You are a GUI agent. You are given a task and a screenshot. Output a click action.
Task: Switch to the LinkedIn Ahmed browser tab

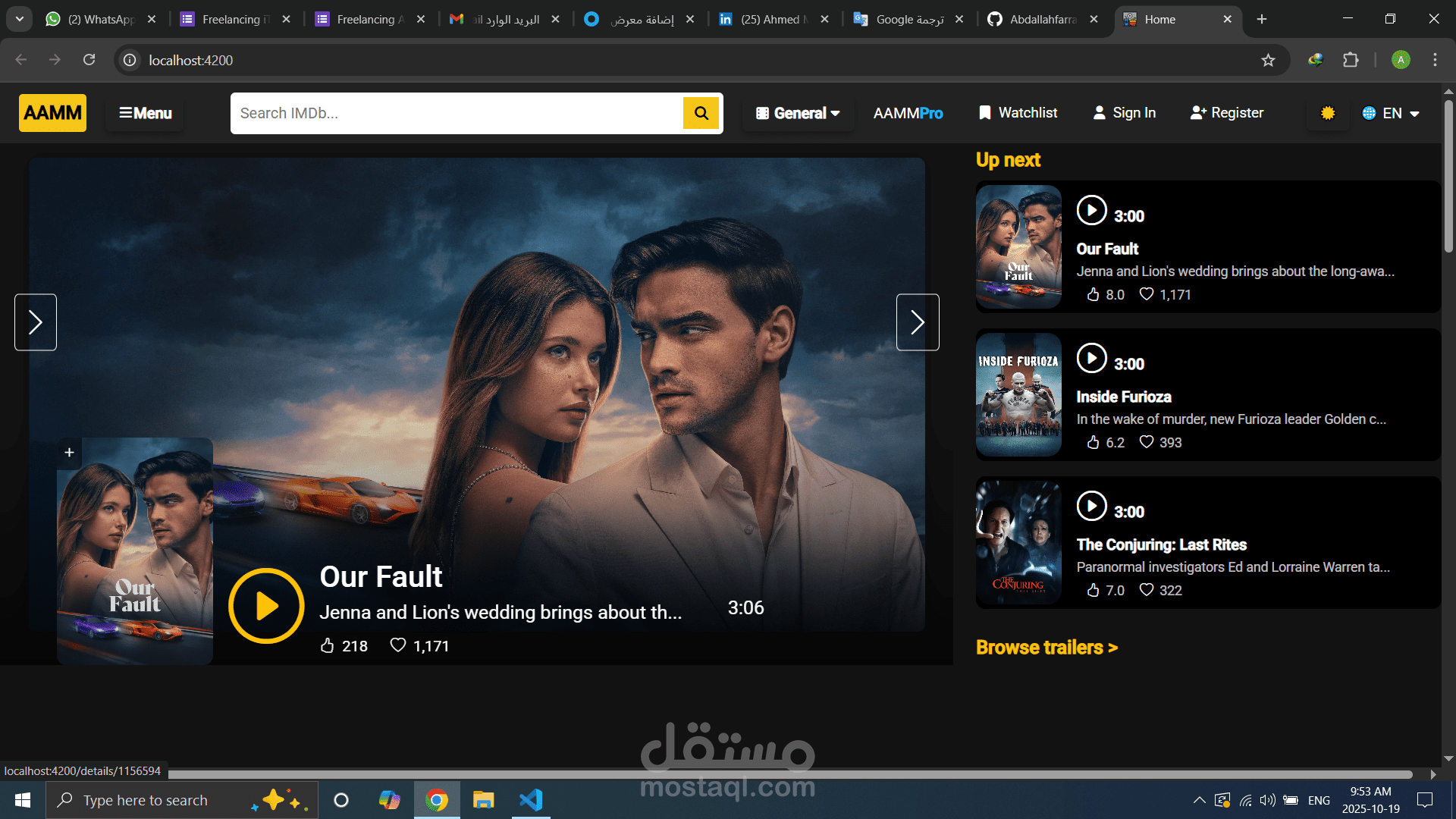click(773, 19)
